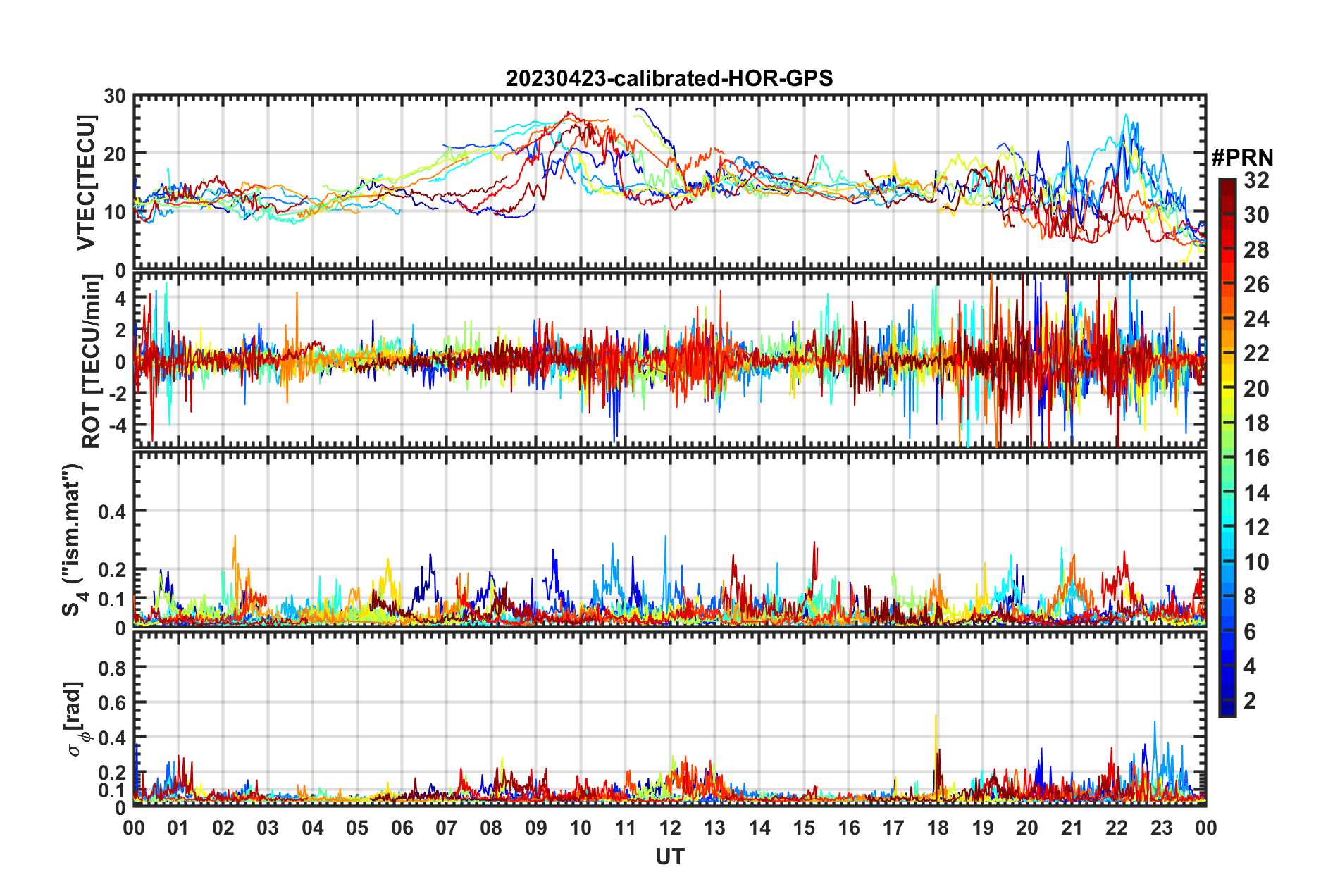
Task: Select PRN colorbar tick label 28
Action: pyautogui.click(x=1256, y=249)
